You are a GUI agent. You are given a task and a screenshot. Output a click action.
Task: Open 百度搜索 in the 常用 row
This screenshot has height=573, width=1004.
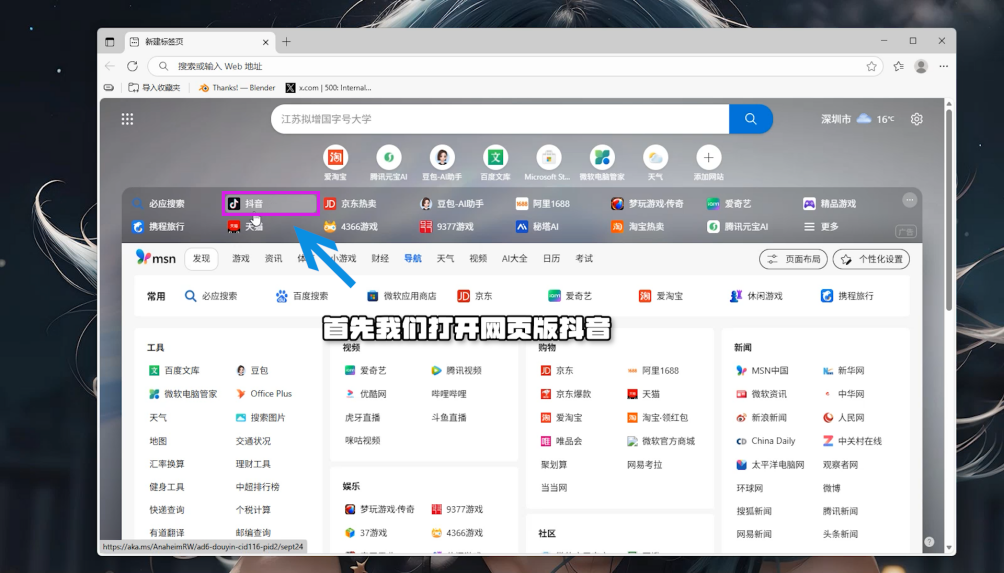pos(302,296)
